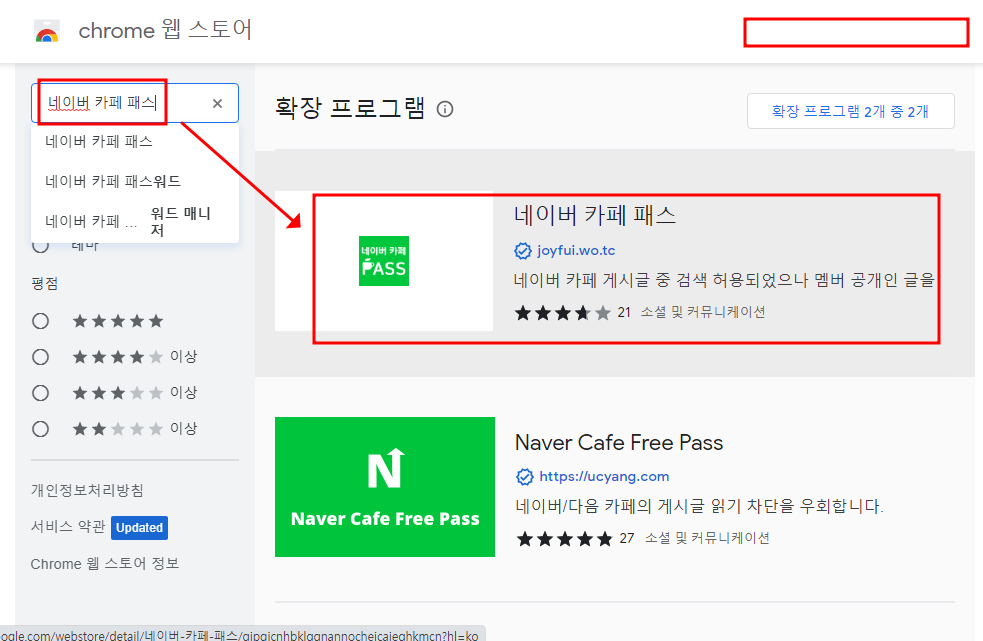The width and height of the screenshot is (983, 641).
Task: Select the four stars 이상 rating filter
Action: point(41,357)
